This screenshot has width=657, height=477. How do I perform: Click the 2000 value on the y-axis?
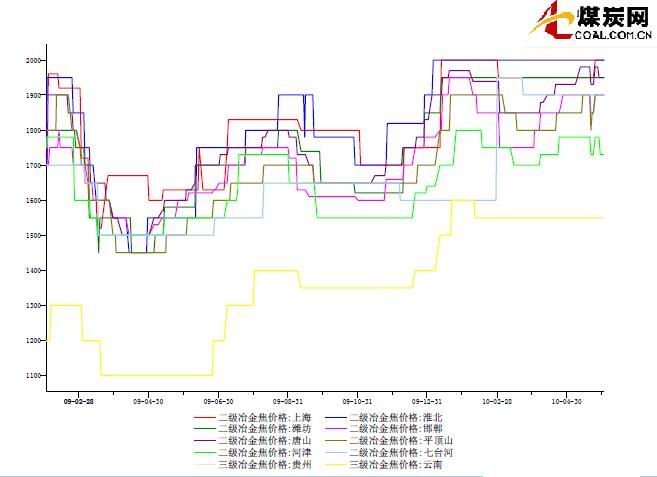click(x=33, y=61)
